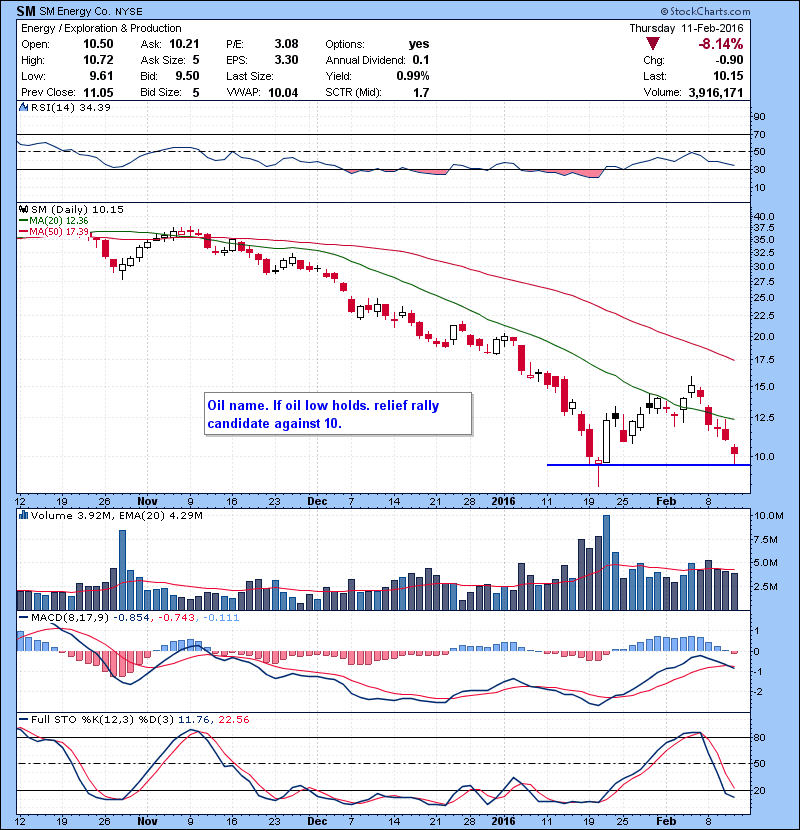The width and height of the screenshot is (800, 830).
Task: Click the SCTR (Mid) value 1.7
Action: click(421, 93)
